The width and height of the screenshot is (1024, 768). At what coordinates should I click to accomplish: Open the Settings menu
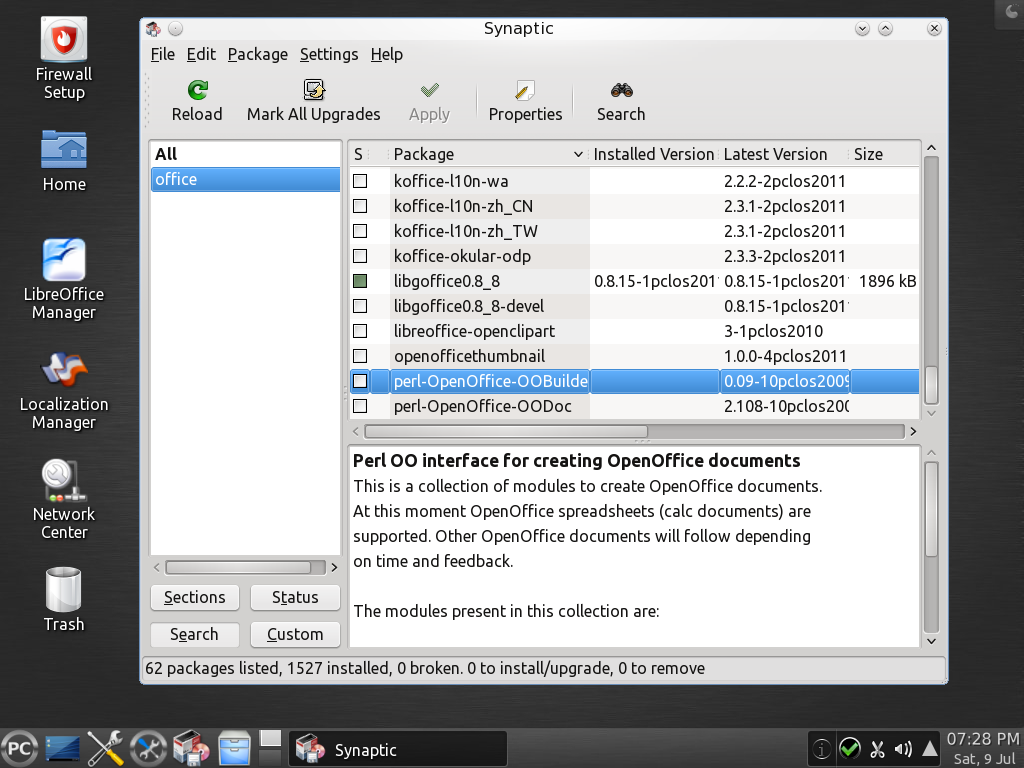coord(329,54)
